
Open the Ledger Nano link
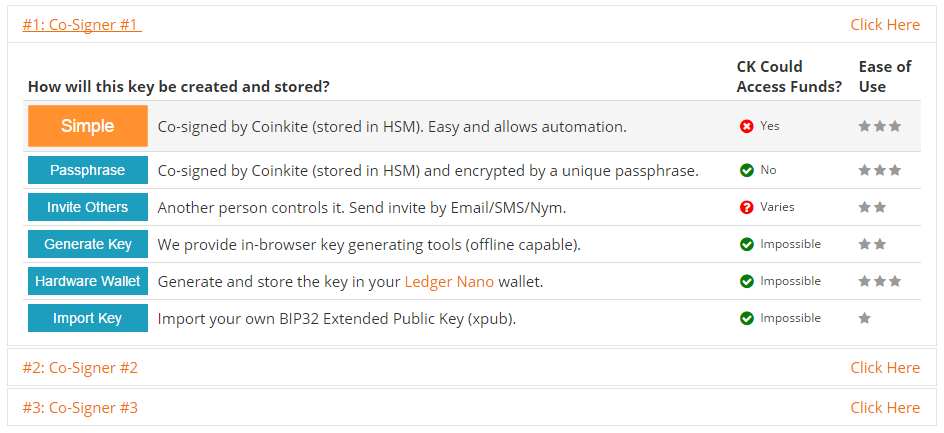pyautogui.click(x=449, y=281)
